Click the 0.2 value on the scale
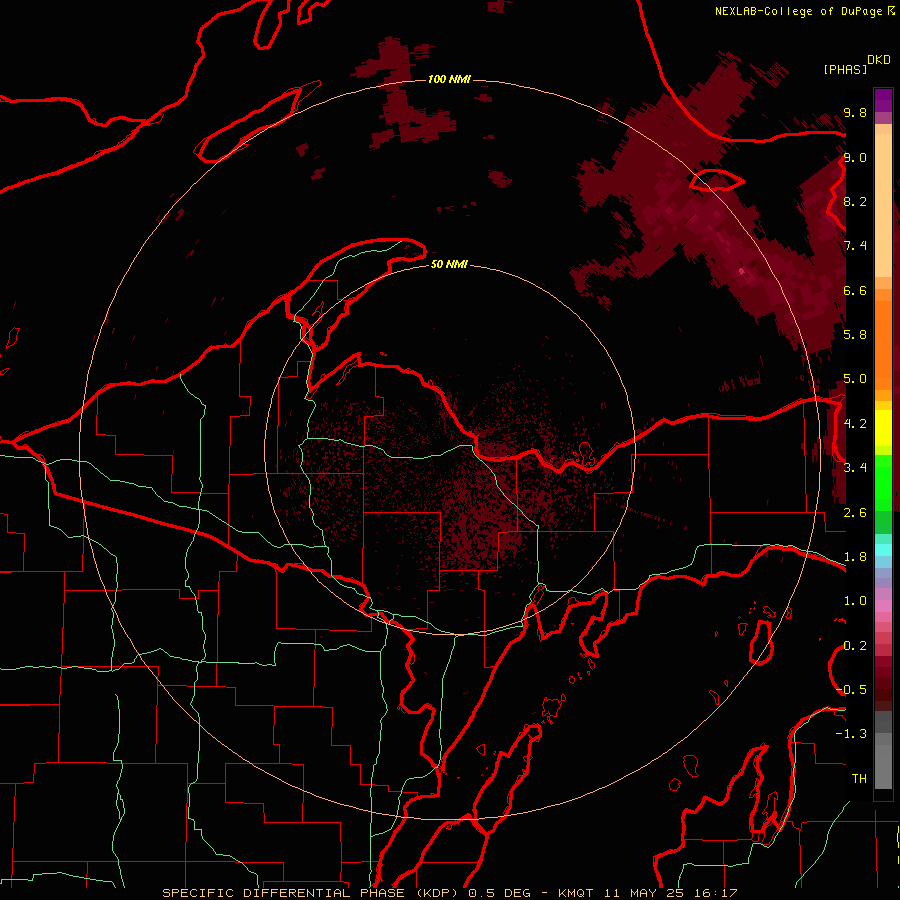Image resolution: width=900 pixels, height=900 pixels. coord(855,646)
